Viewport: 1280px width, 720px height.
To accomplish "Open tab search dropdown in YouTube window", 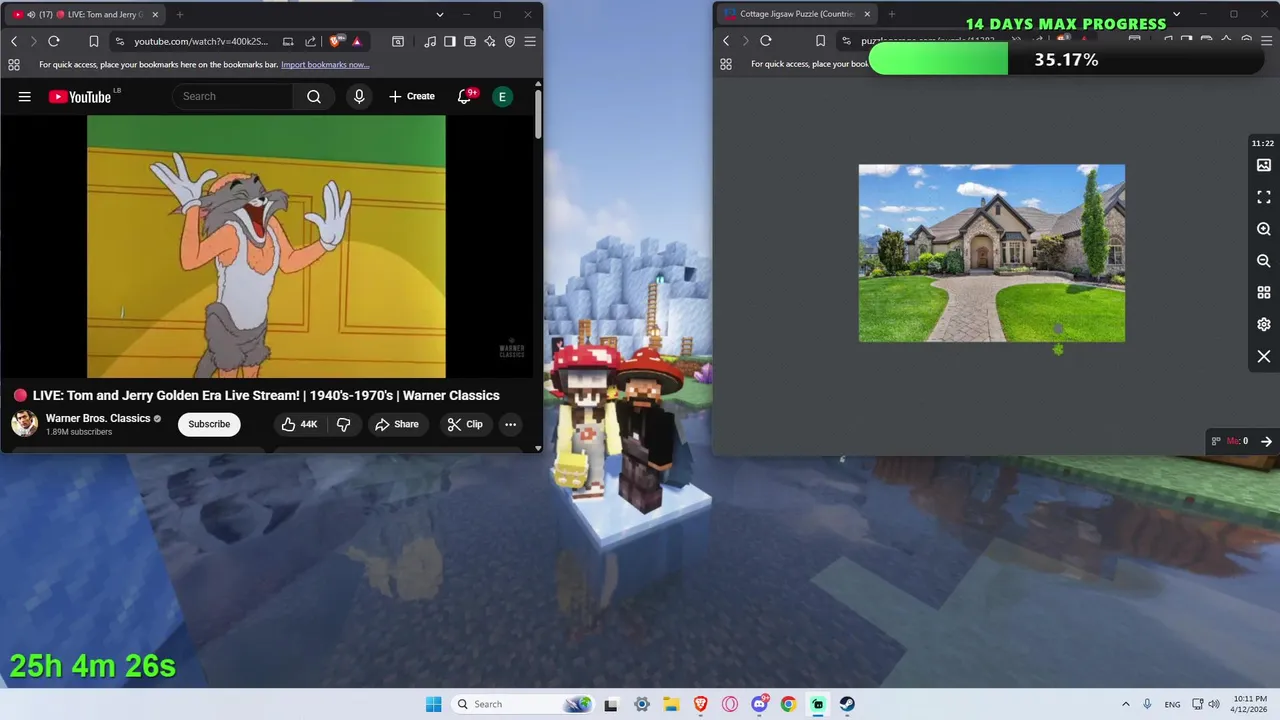I will pos(439,15).
